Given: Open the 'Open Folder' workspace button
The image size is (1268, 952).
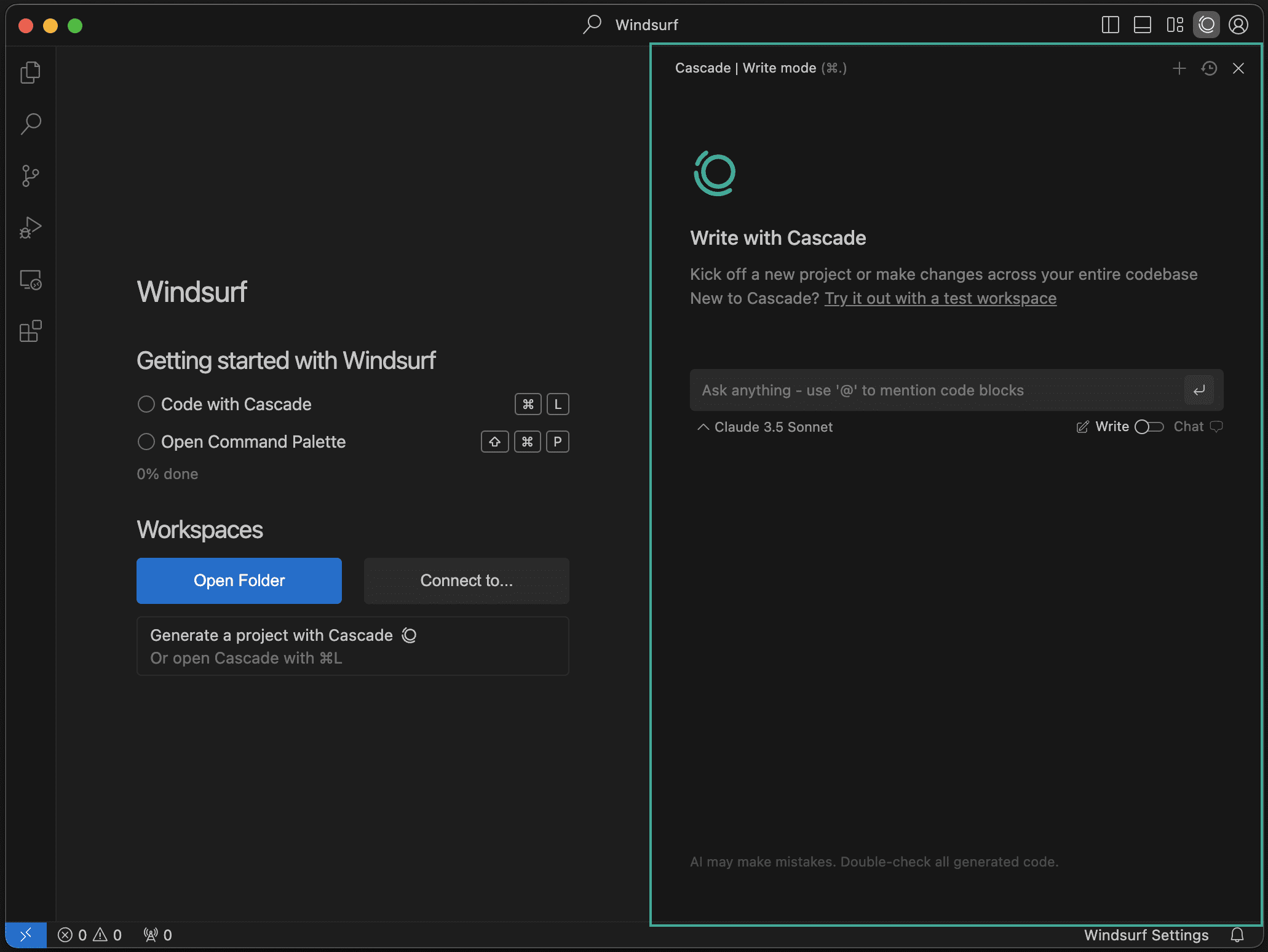Looking at the screenshot, I should coord(239,580).
